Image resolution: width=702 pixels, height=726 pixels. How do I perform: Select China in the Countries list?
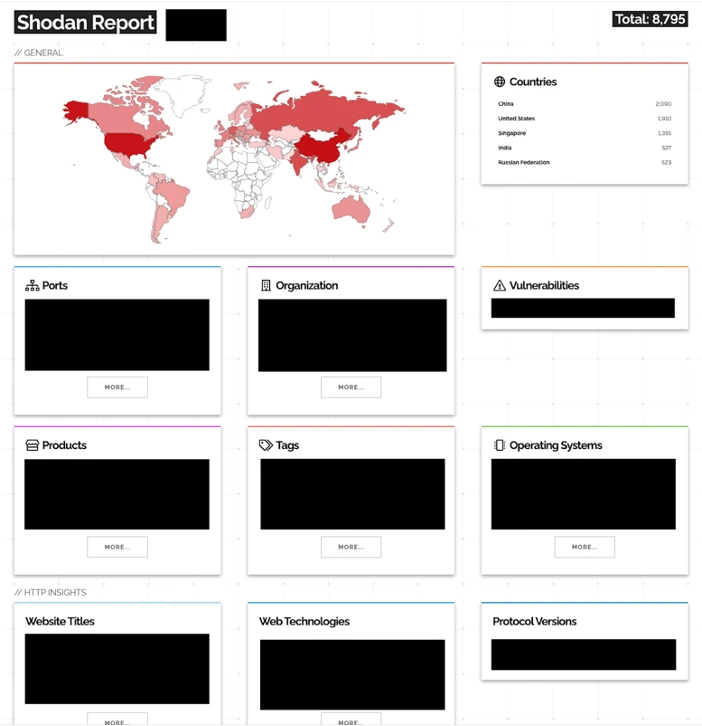coord(507,104)
